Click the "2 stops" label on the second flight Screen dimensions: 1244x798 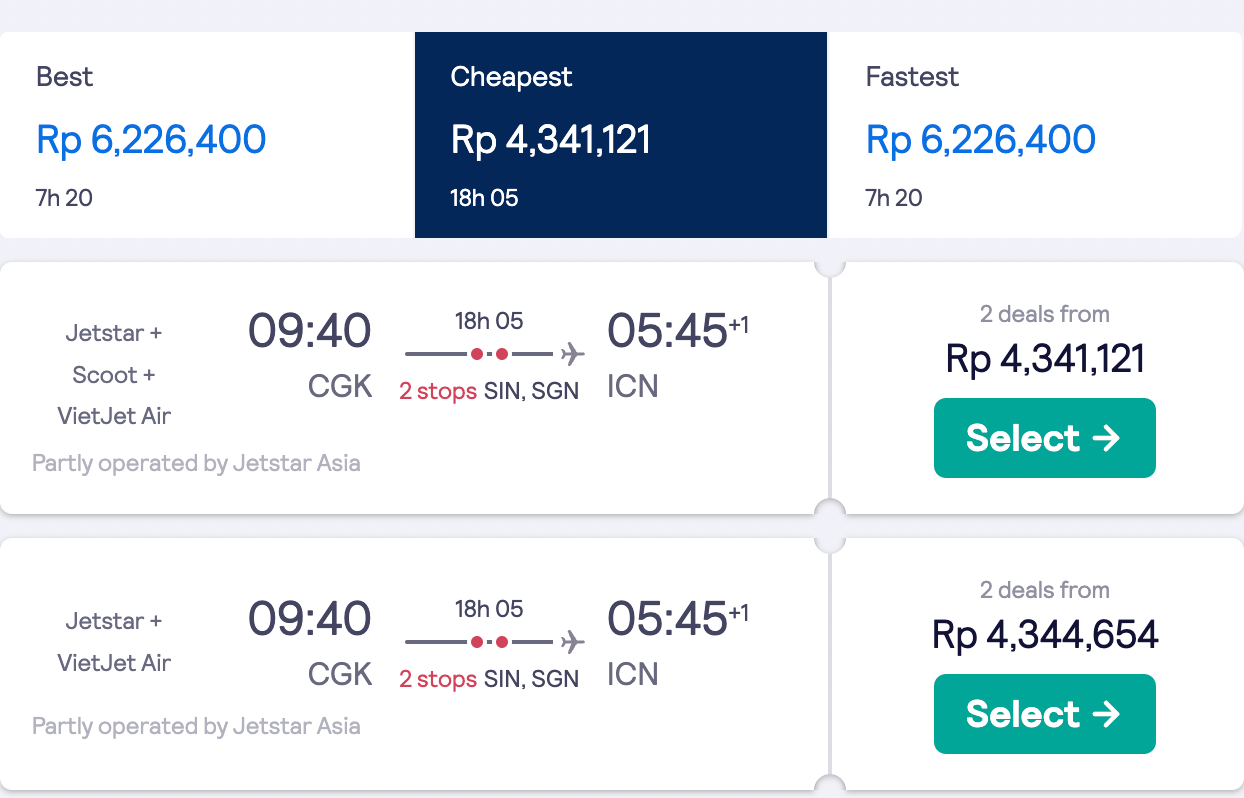(x=438, y=679)
